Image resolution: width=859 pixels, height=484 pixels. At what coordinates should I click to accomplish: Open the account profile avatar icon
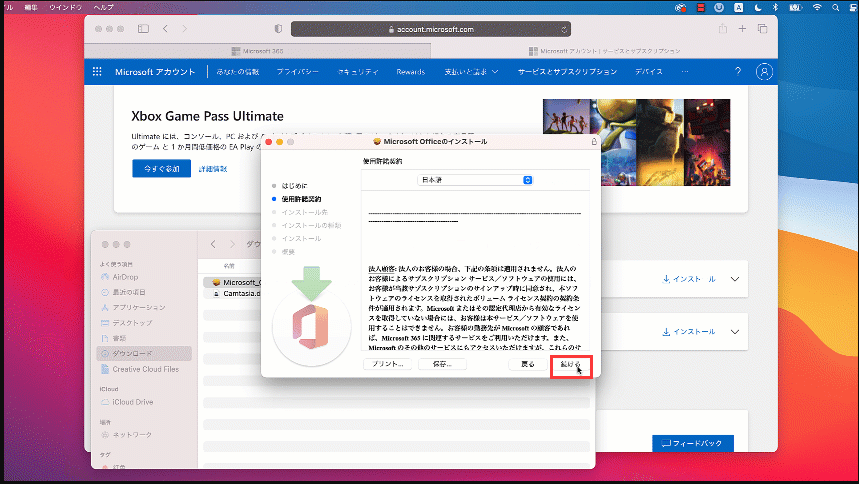click(765, 72)
